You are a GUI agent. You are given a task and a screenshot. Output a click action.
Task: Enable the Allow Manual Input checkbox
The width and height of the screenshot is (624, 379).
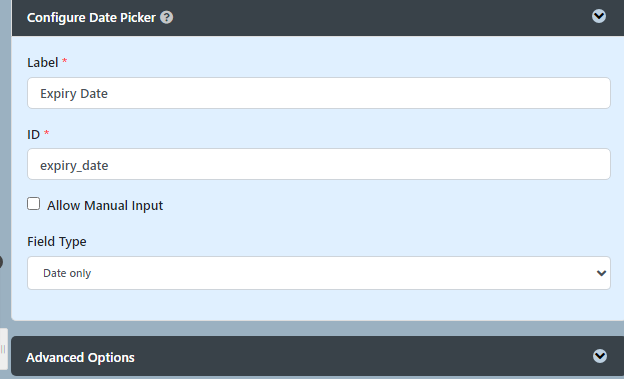click(x=33, y=204)
